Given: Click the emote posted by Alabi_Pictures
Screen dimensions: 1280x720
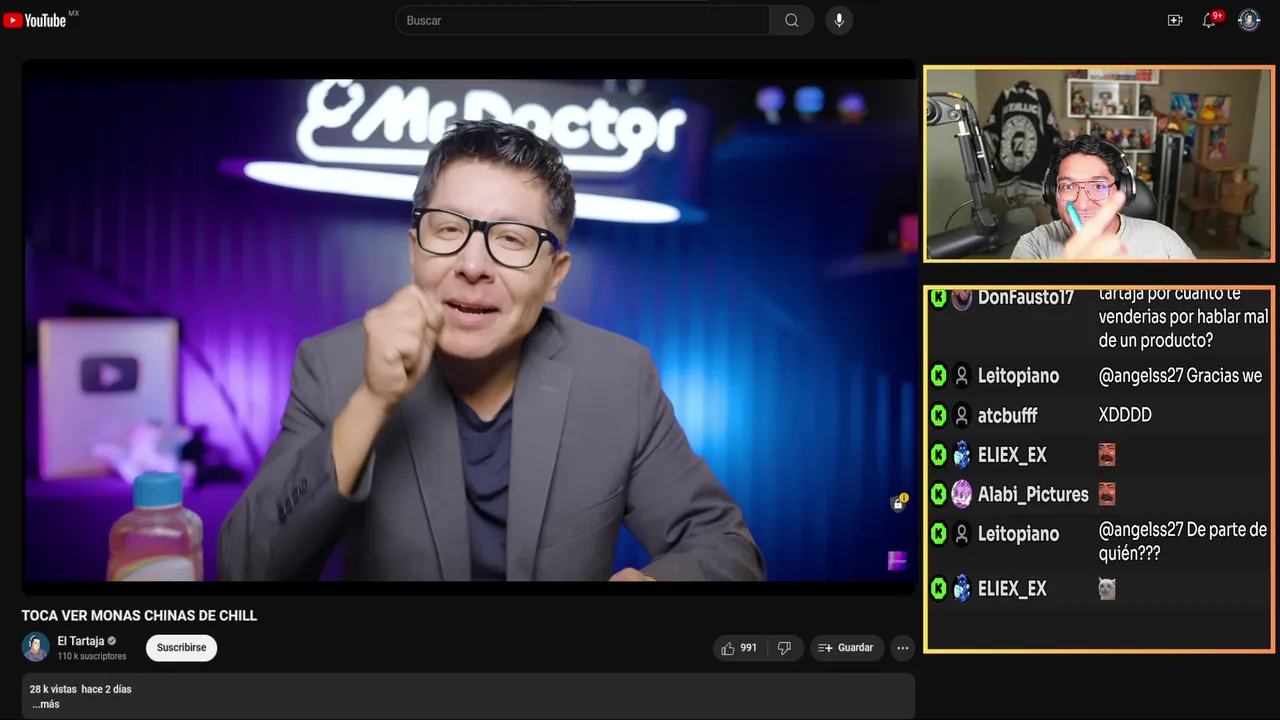Looking at the screenshot, I should pyautogui.click(x=1107, y=494).
